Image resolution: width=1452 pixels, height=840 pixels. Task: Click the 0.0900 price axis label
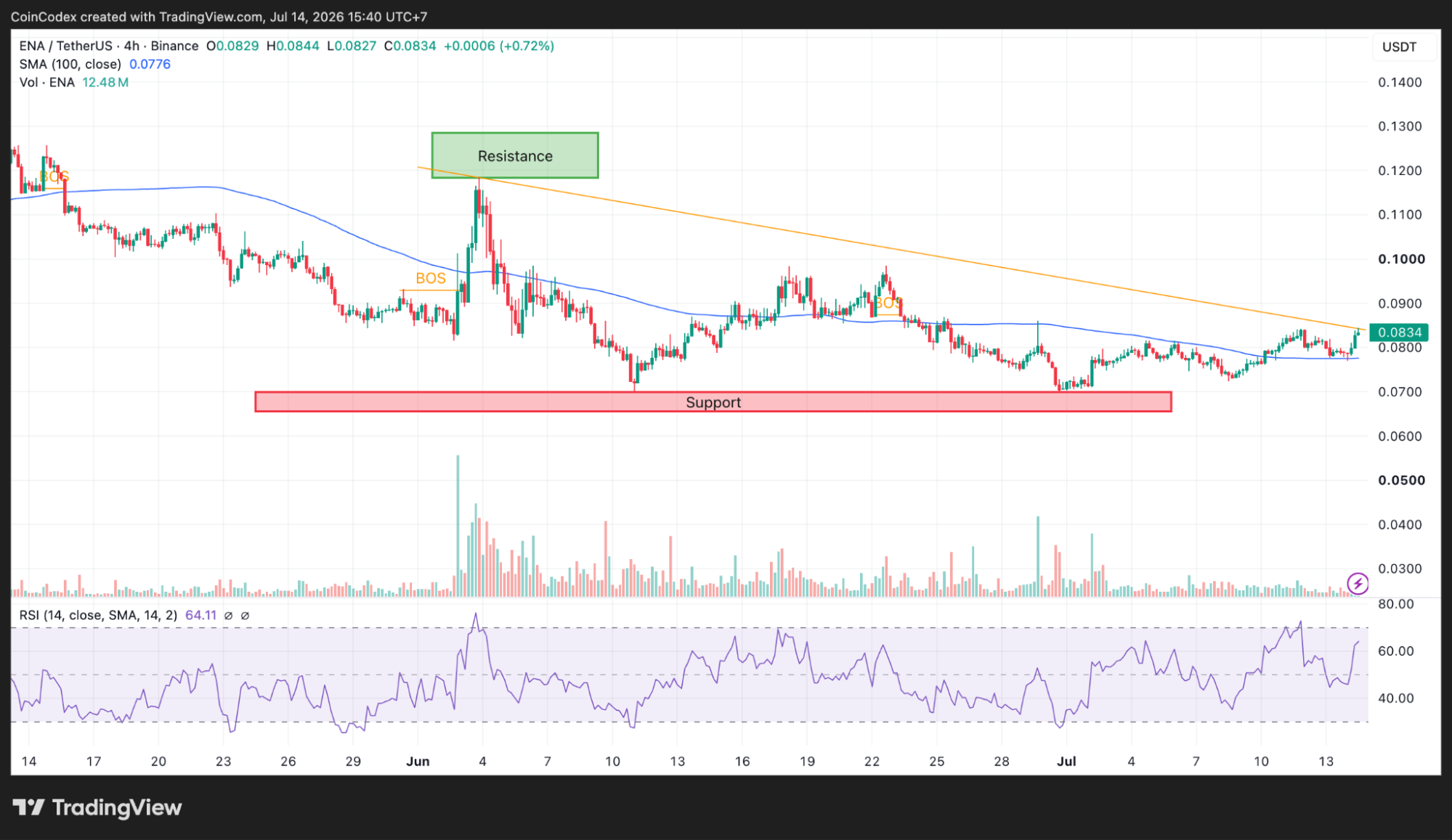point(1400,303)
